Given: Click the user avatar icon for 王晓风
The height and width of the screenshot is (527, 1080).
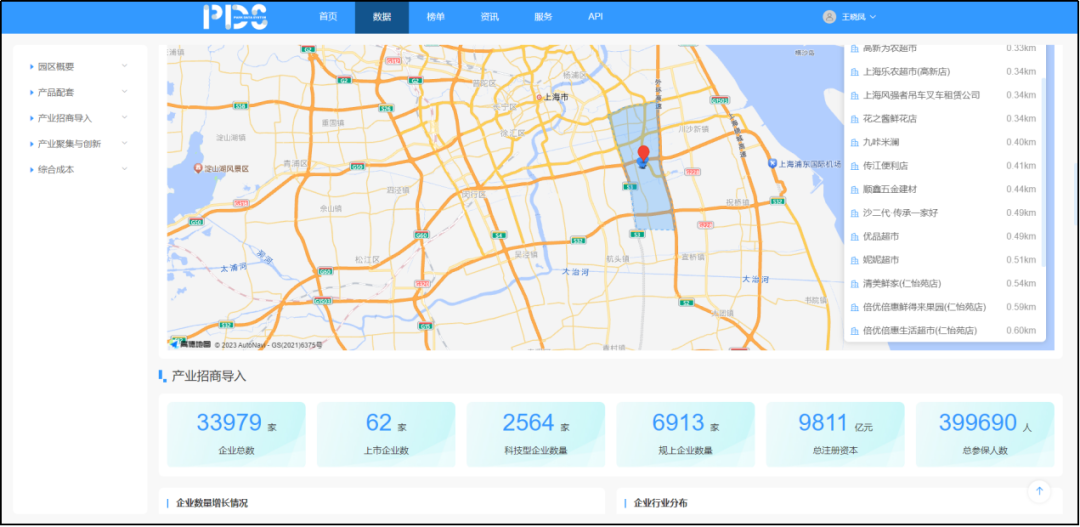Looking at the screenshot, I should click(x=828, y=17).
